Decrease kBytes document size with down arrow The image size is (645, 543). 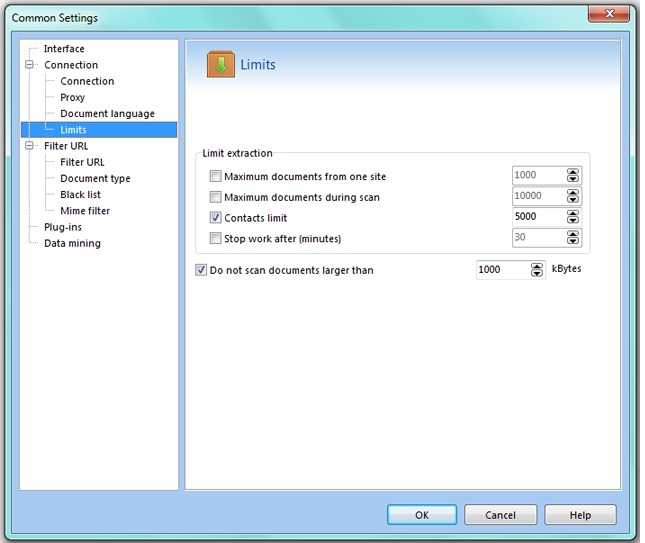point(537,274)
